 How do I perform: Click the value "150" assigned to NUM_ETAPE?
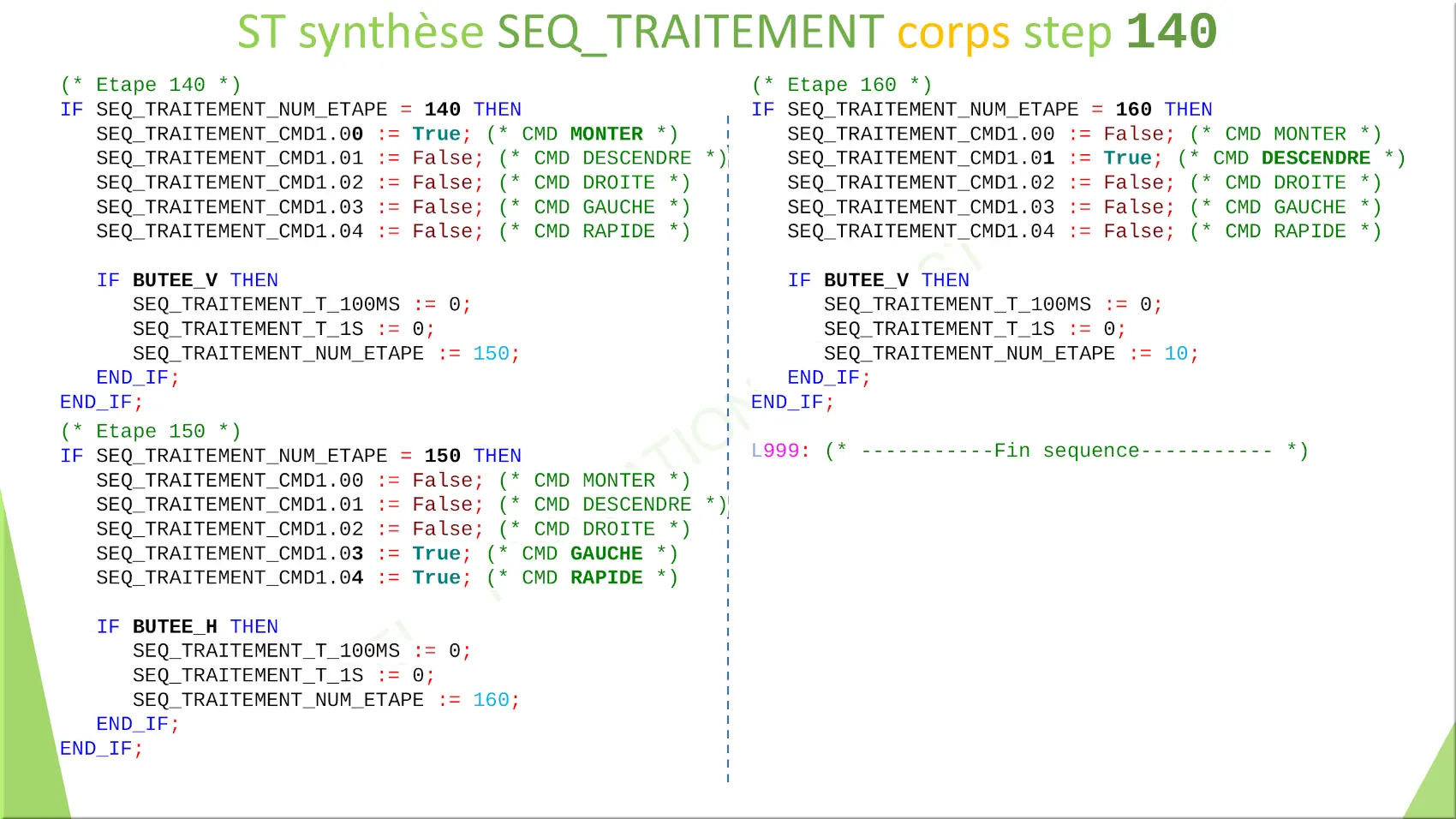tap(491, 353)
